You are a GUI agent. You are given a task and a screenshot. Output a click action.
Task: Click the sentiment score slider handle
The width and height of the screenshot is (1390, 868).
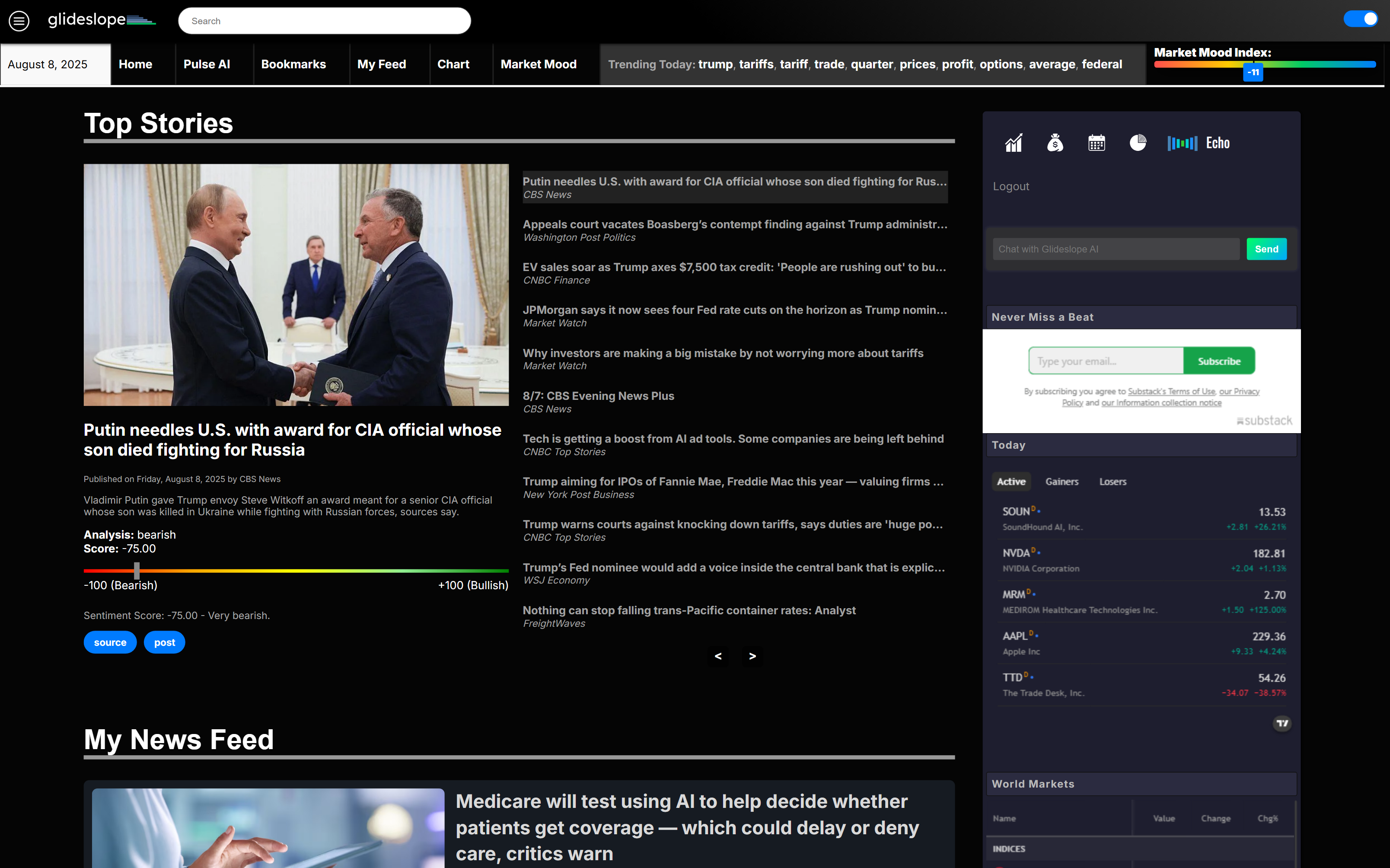(x=137, y=570)
